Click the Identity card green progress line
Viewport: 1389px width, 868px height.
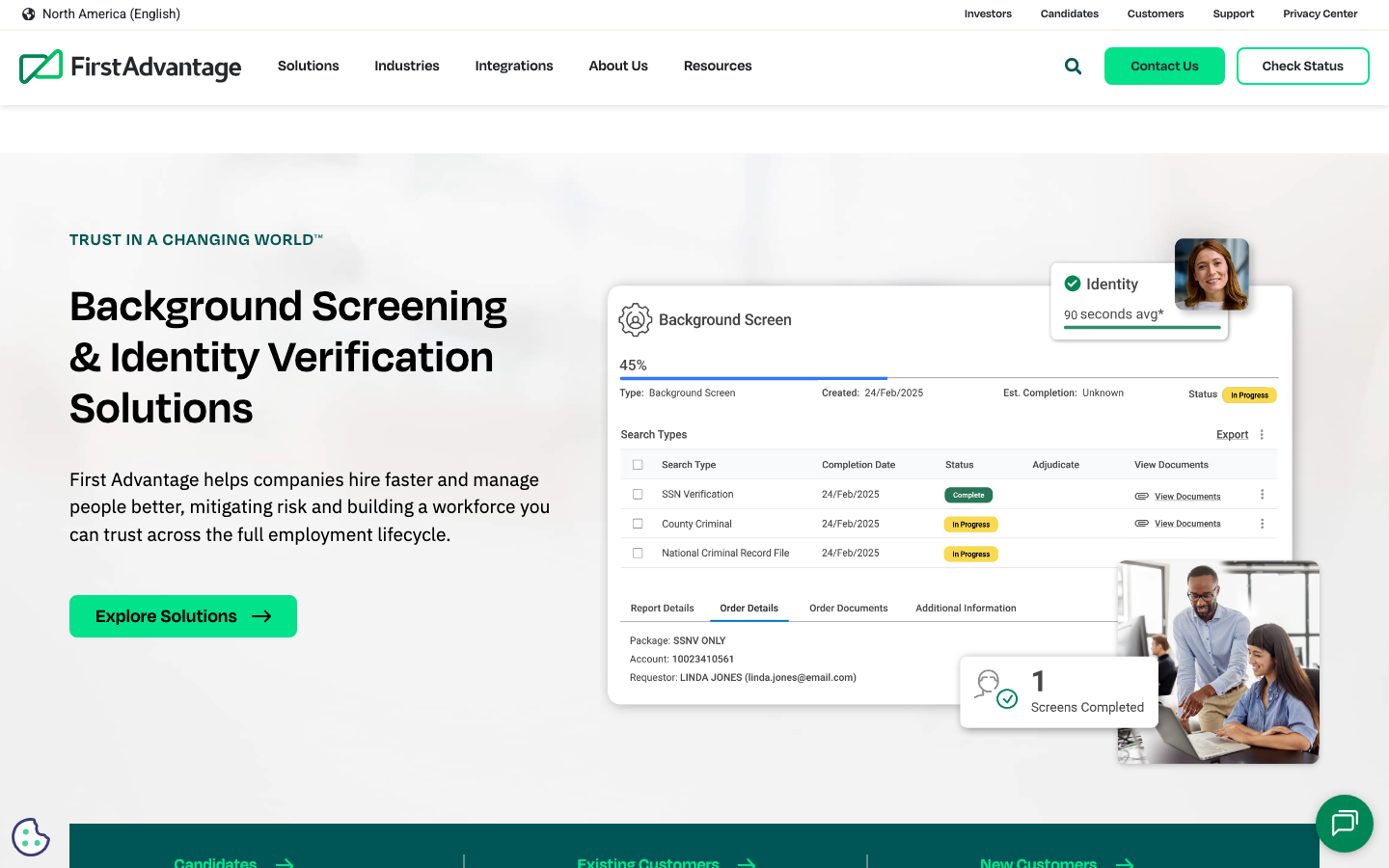pyautogui.click(x=1142, y=328)
